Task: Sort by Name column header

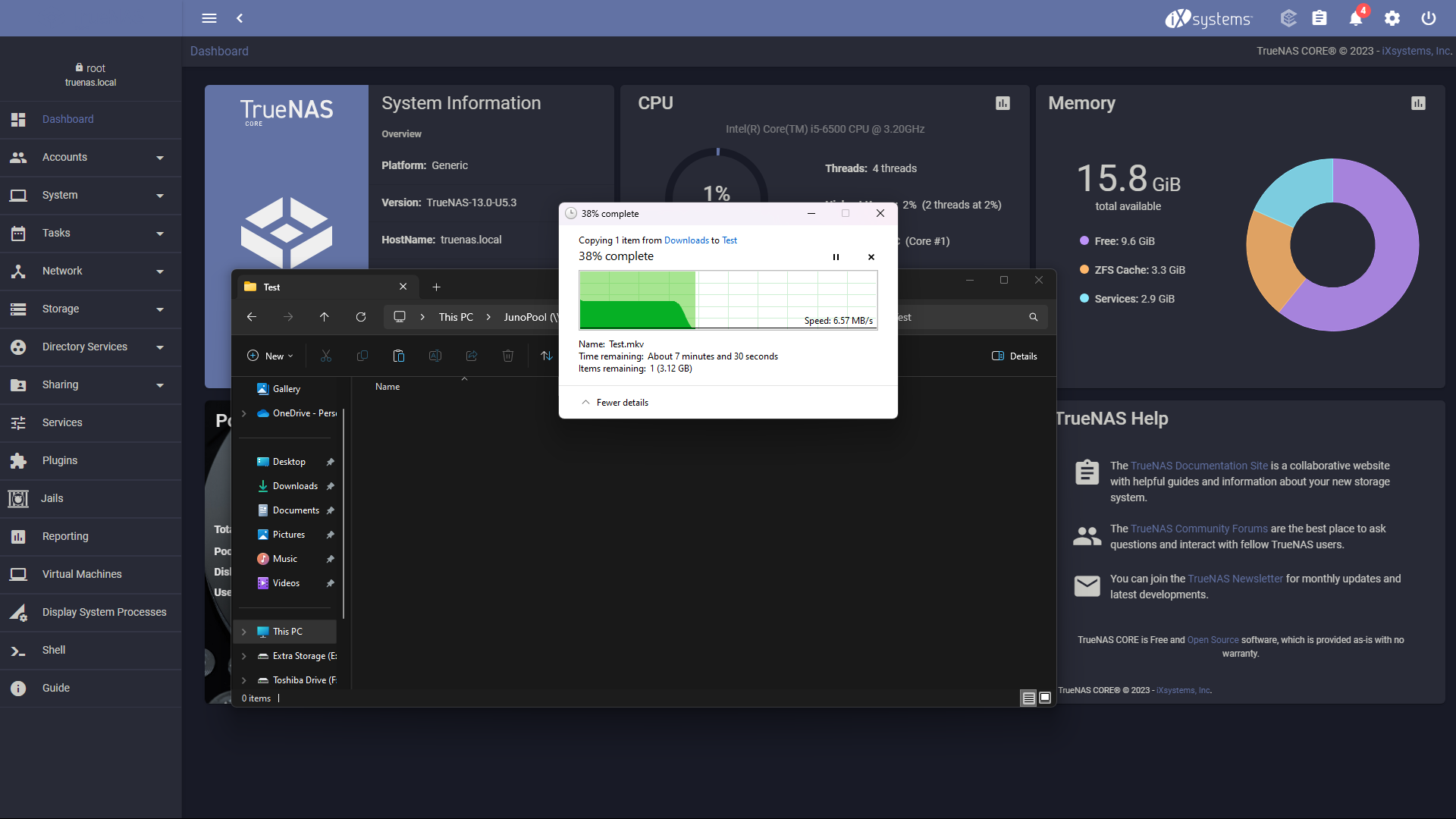Action: 388,387
